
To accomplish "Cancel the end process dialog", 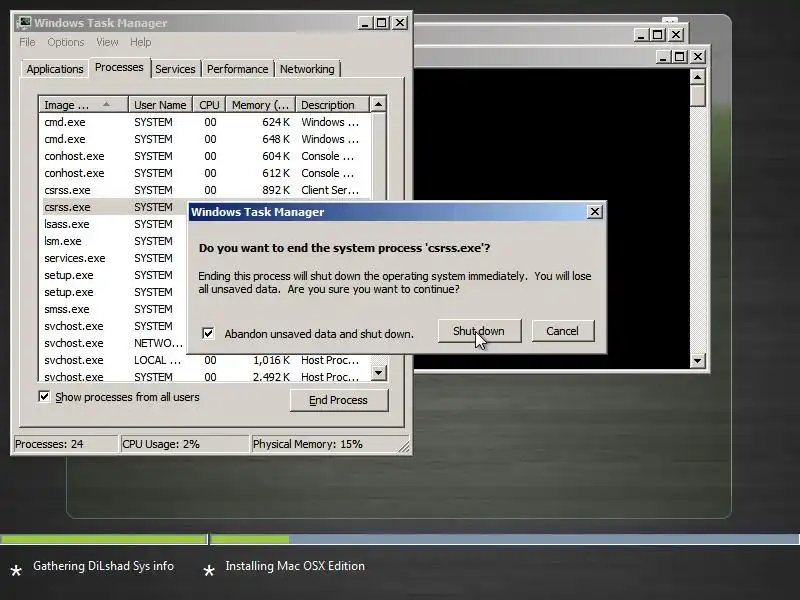I will (563, 331).
